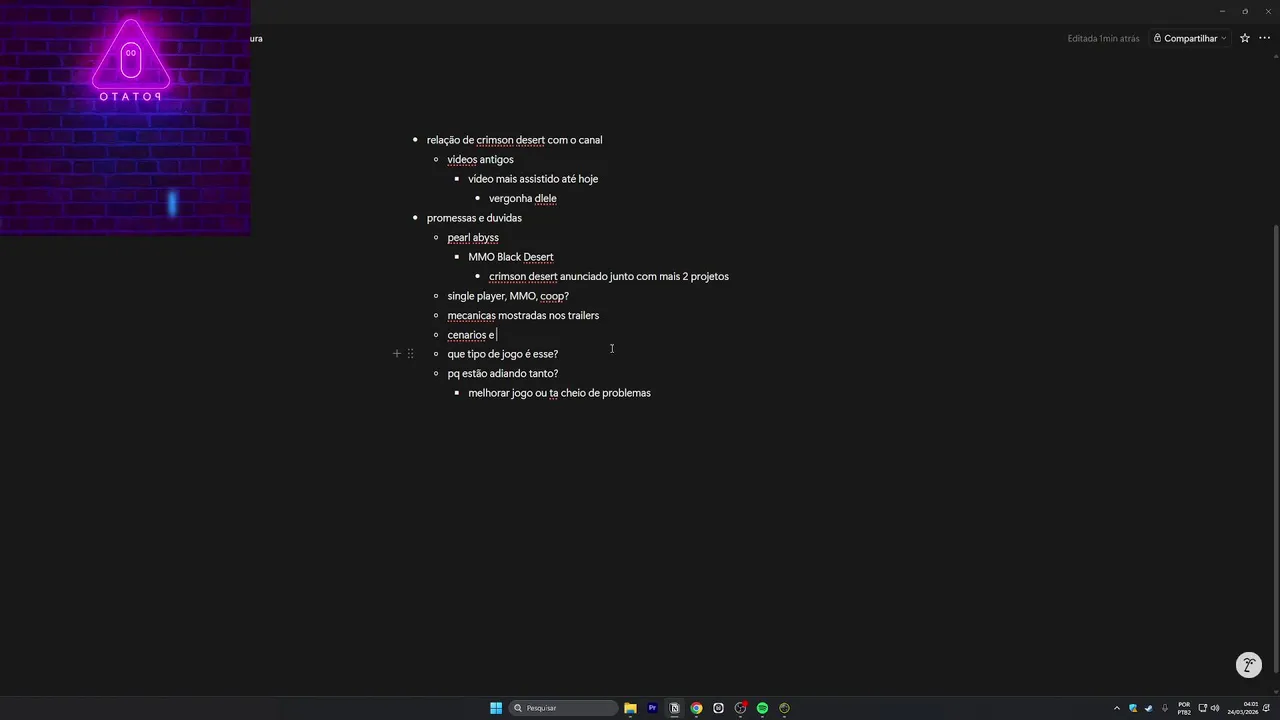
Task: Click the plus icon to add block
Action: pyautogui.click(x=397, y=354)
